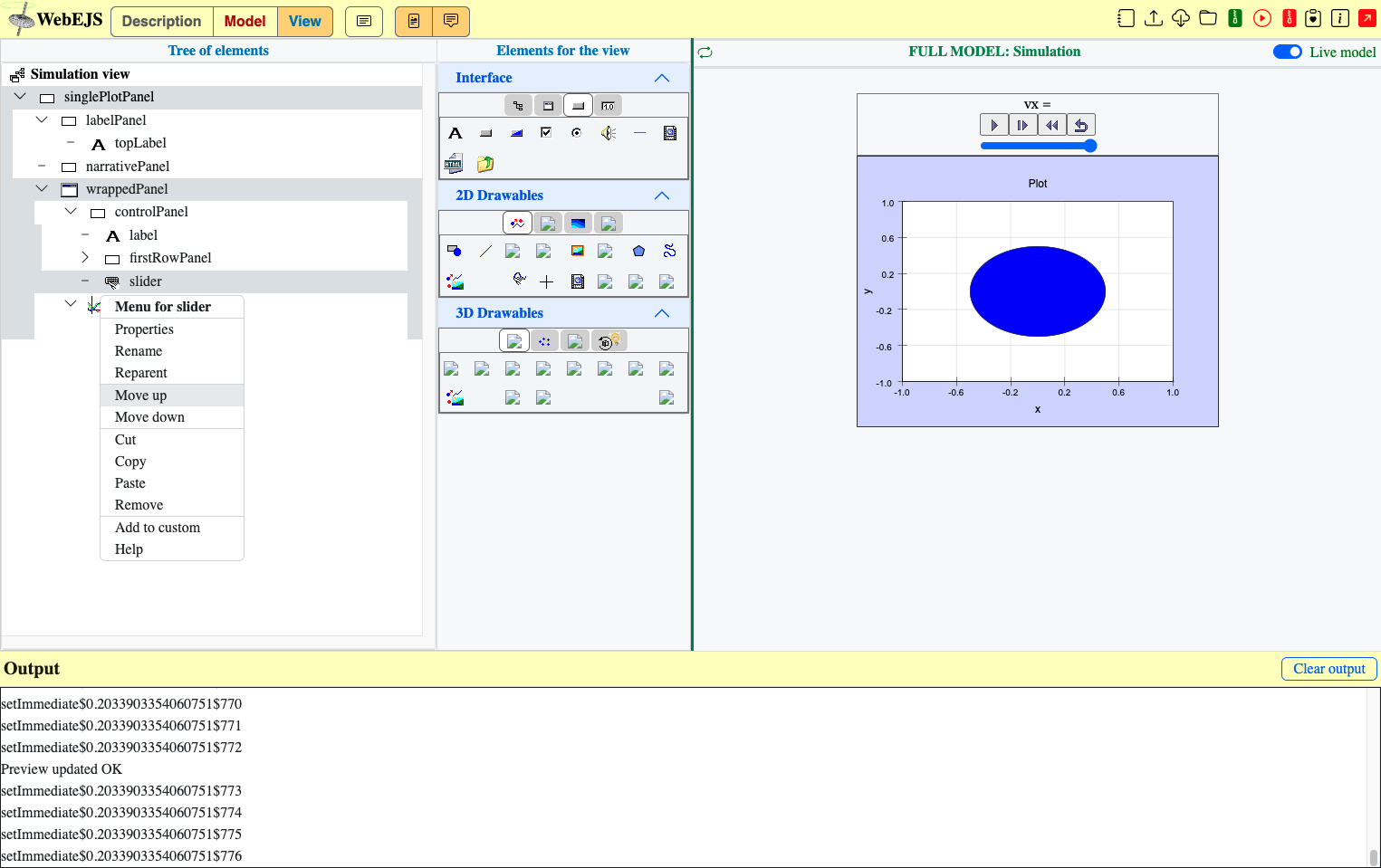Collapse the wrappedPanel tree node
Viewport: 1381px width, 868px height.
click(x=42, y=188)
